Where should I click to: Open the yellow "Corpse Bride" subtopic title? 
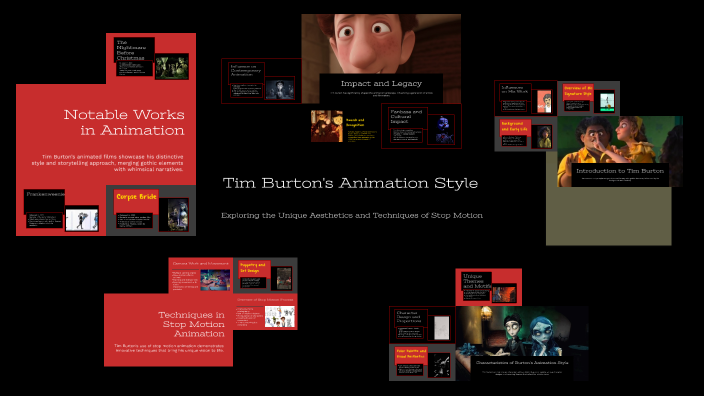click(136, 197)
